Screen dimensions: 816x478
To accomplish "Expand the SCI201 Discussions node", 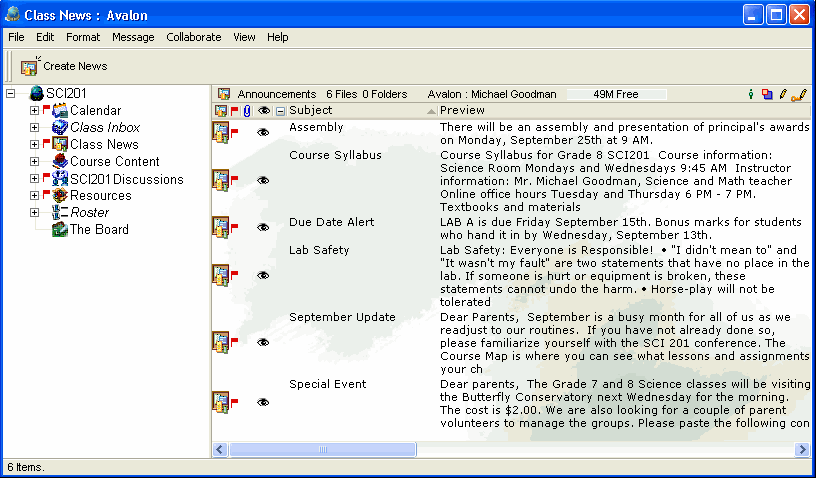I will [34, 179].
